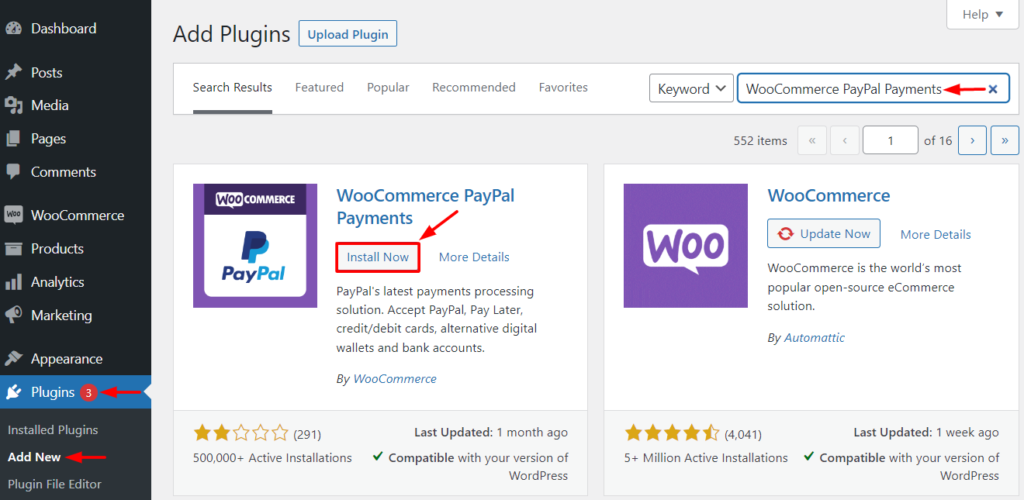Switch to the Featured tab
1024x500 pixels.
coord(319,87)
